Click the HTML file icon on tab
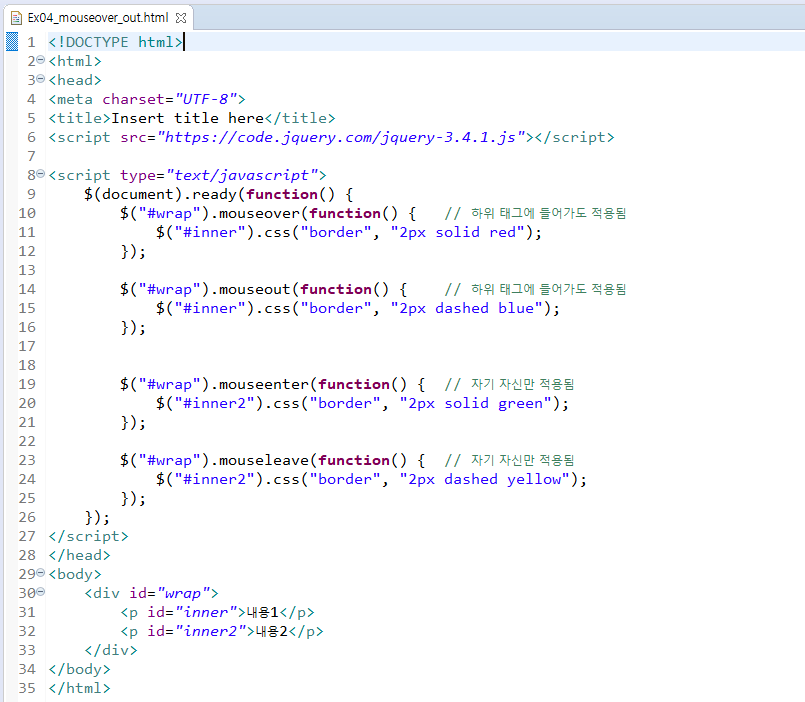 click(x=16, y=18)
